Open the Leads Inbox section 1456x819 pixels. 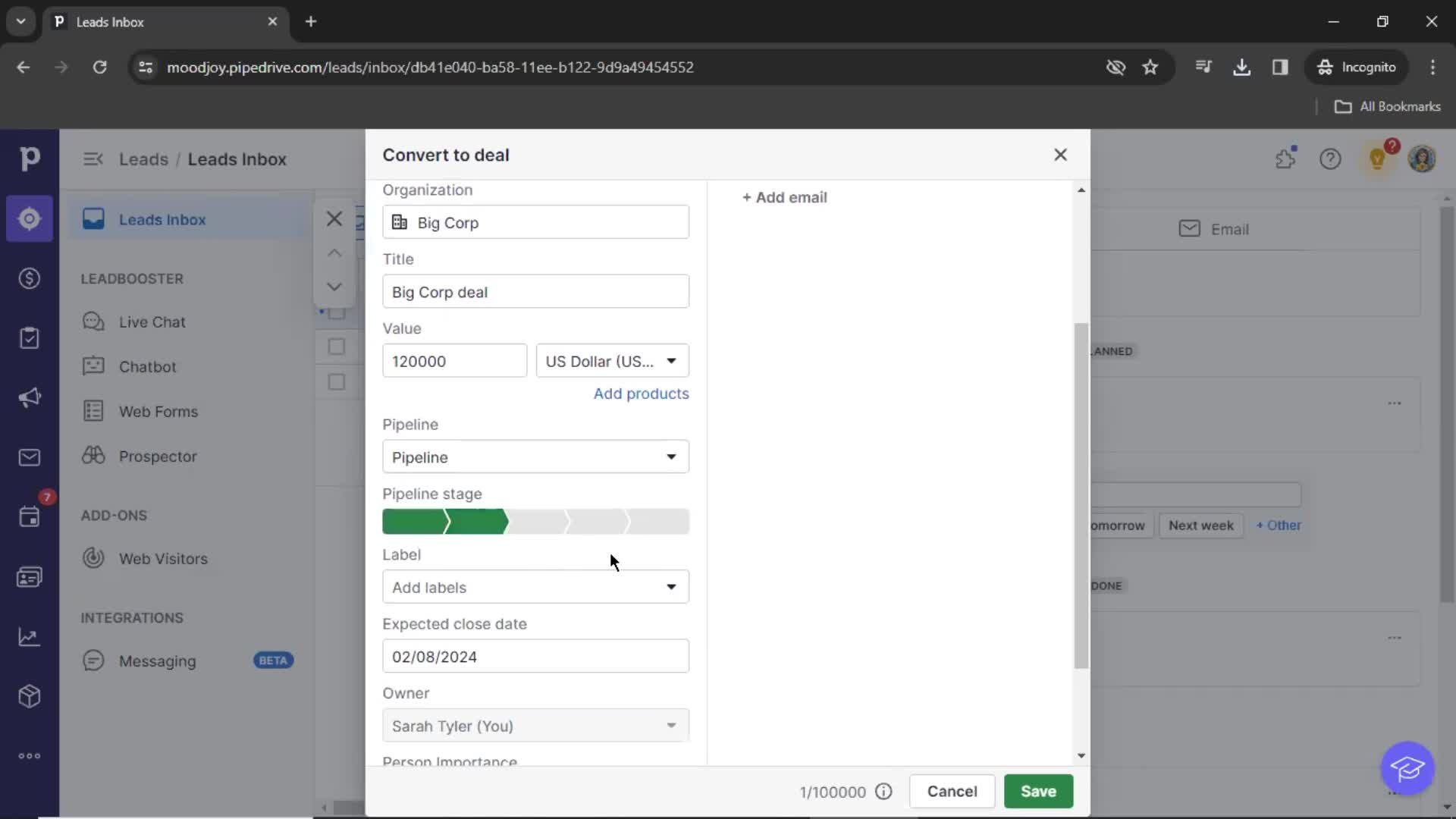click(162, 219)
